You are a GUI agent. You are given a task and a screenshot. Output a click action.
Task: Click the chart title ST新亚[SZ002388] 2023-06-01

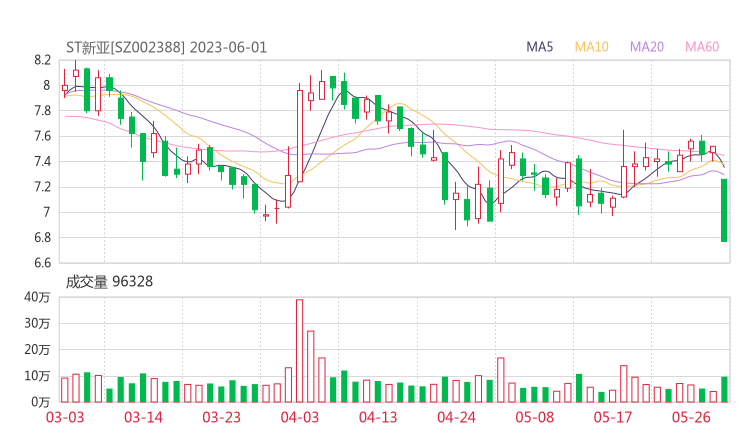tap(167, 48)
